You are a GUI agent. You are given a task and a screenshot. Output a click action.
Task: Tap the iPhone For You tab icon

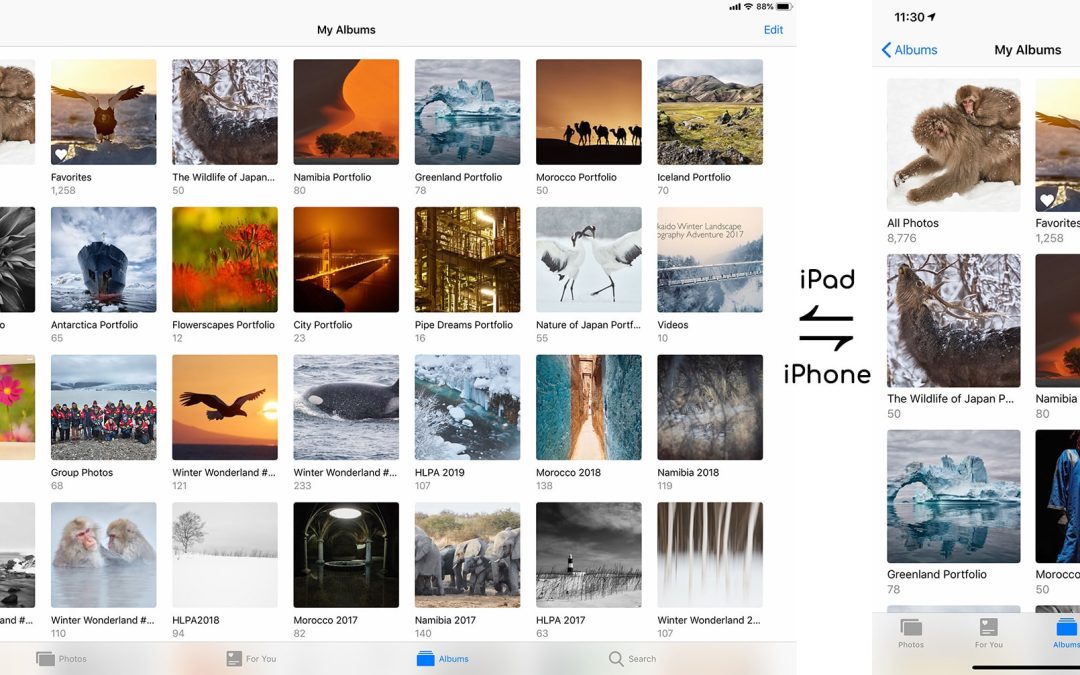[988, 628]
